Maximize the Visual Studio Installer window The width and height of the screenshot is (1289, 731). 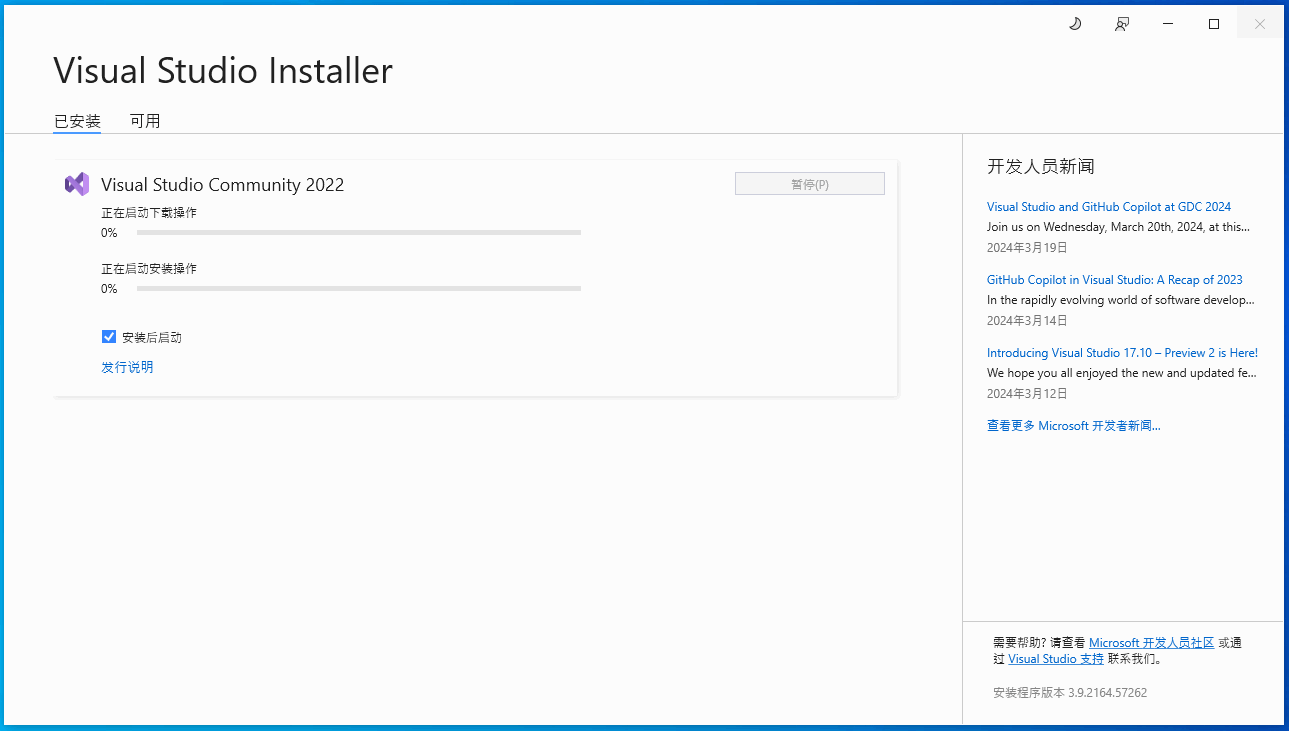coord(1214,24)
